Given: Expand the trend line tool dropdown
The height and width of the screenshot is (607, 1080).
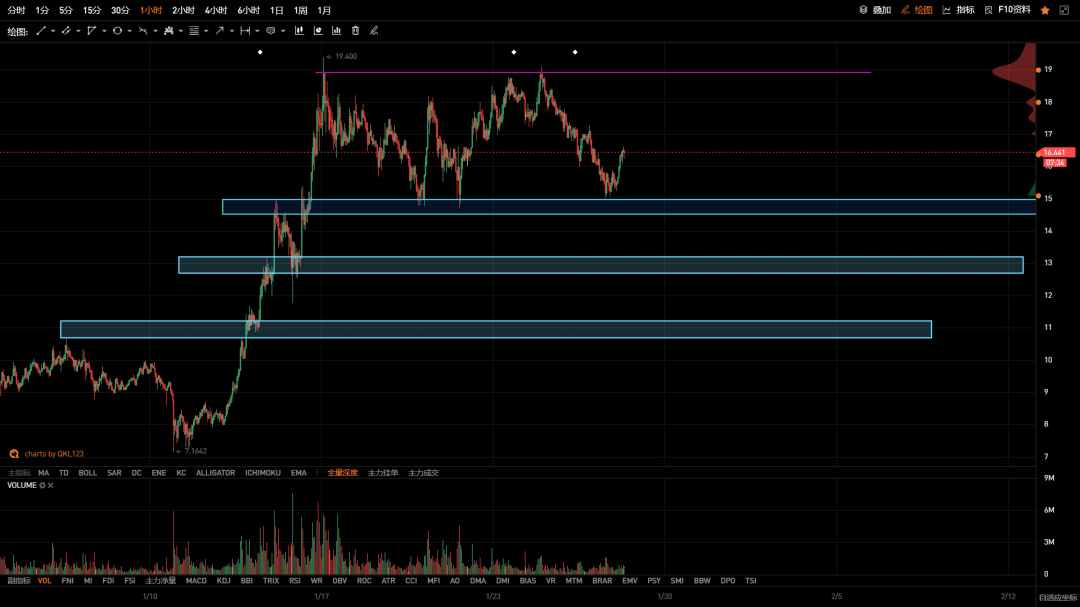Looking at the screenshot, I should tap(53, 31).
